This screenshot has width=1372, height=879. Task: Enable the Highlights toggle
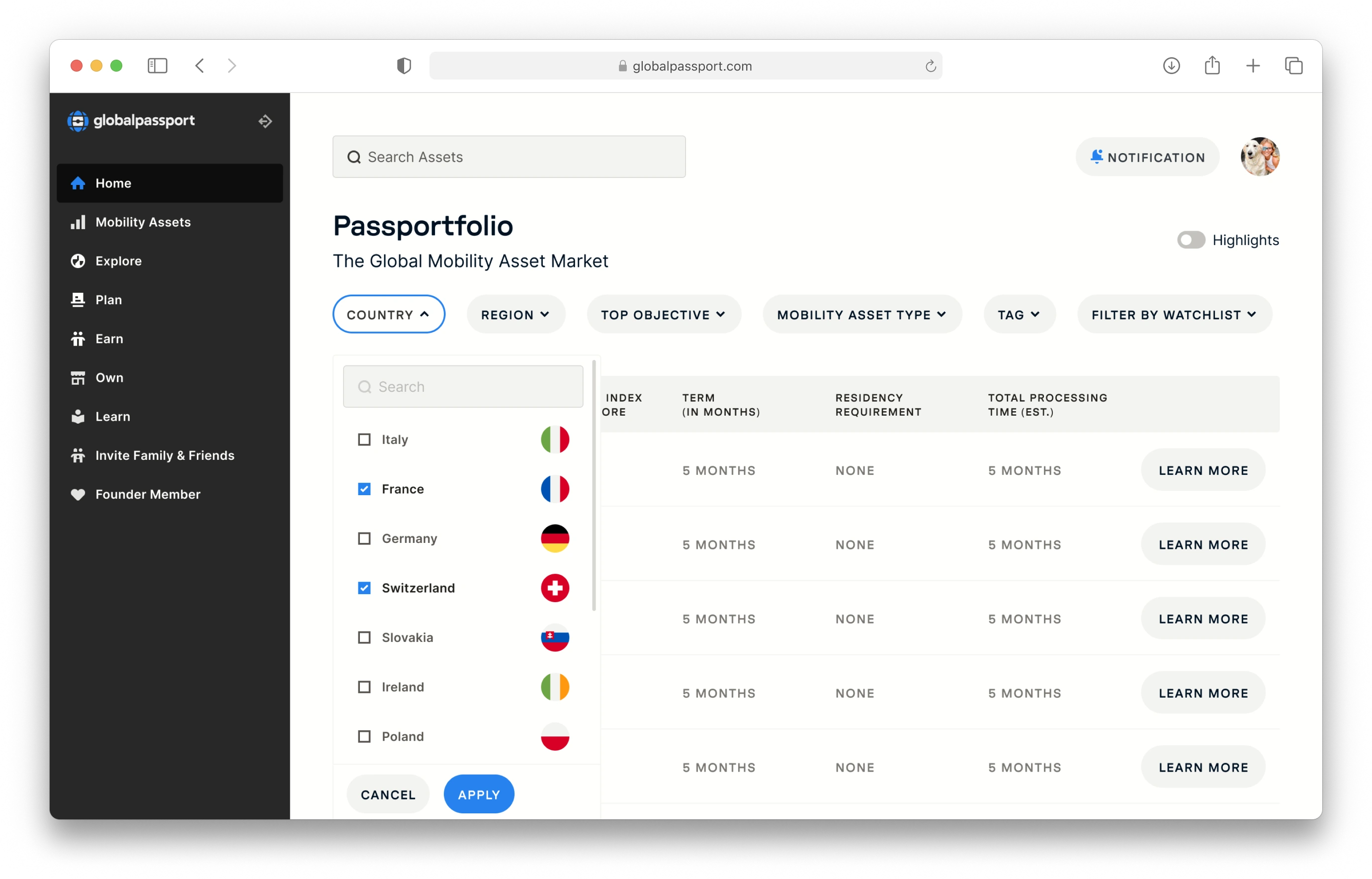click(x=1191, y=240)
